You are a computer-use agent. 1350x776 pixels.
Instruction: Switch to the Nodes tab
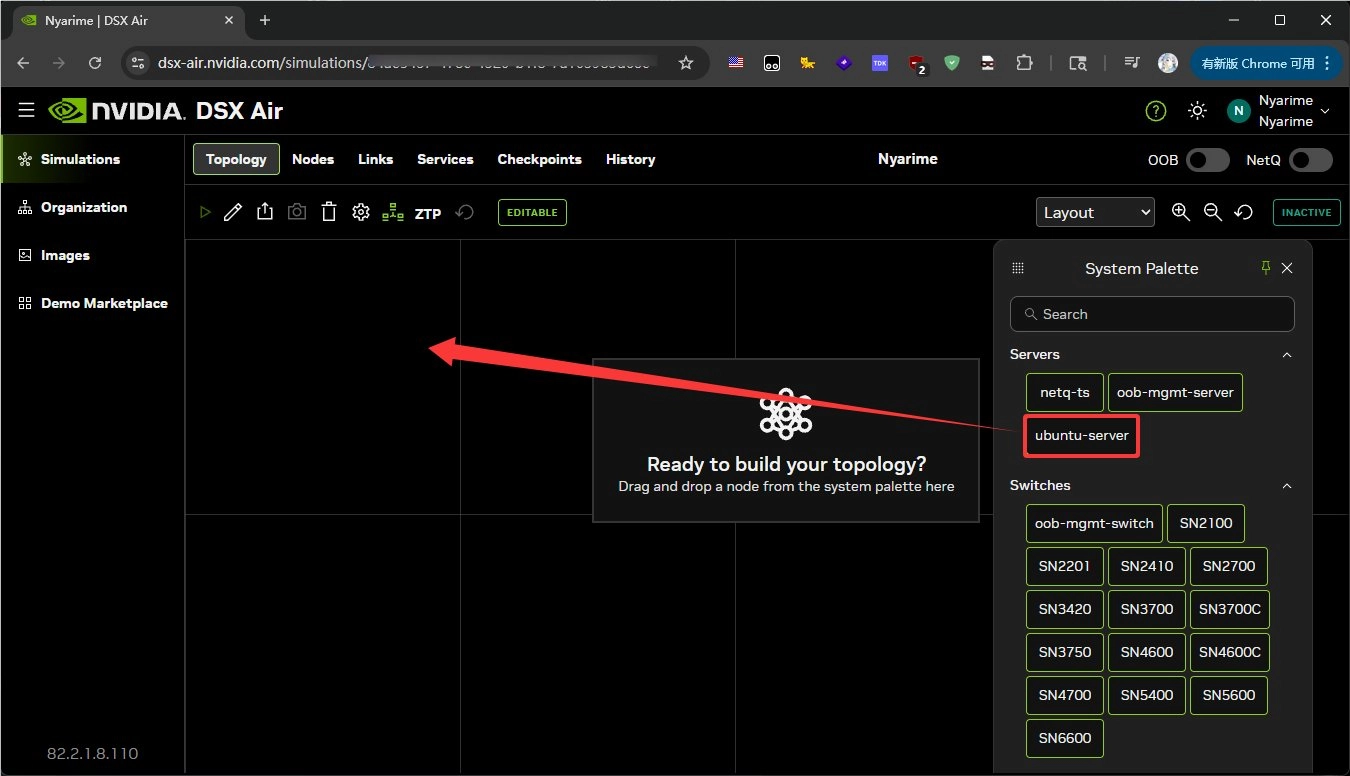(x=313, y=159)
